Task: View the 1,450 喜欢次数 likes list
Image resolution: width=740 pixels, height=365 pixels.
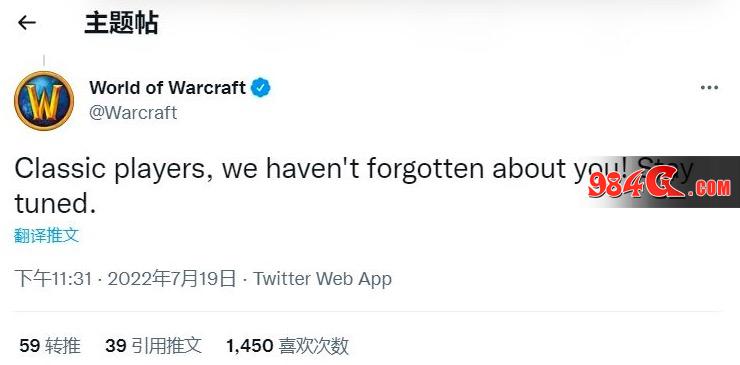Action: (x=287, y=346)
